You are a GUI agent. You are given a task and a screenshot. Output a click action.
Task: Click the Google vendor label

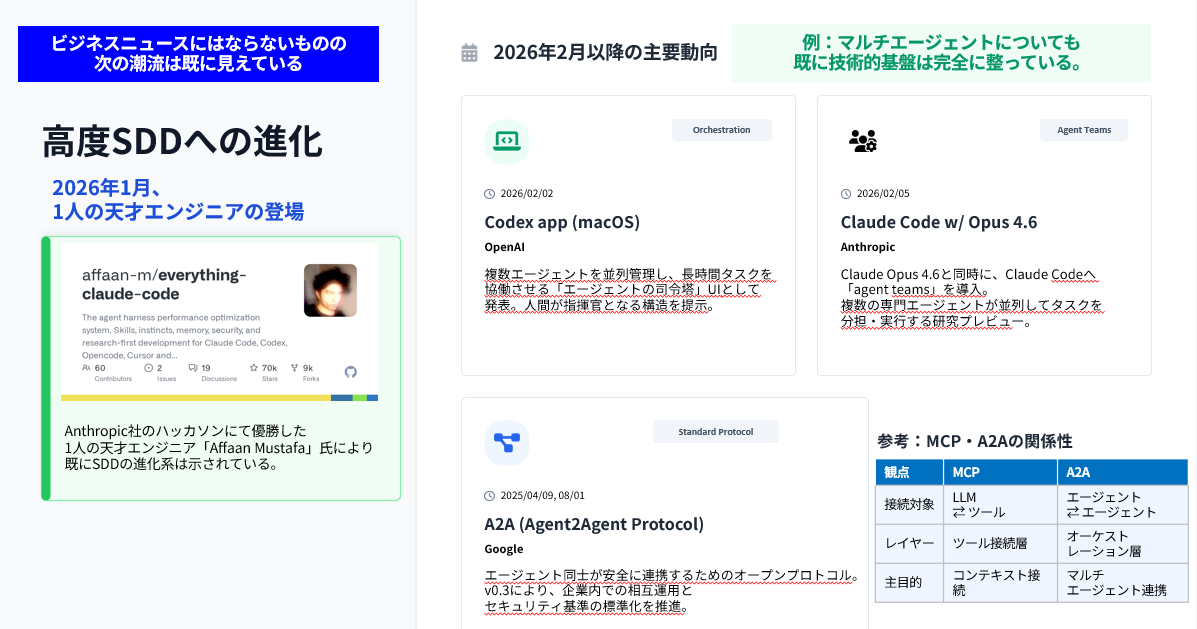pos(504,549)
